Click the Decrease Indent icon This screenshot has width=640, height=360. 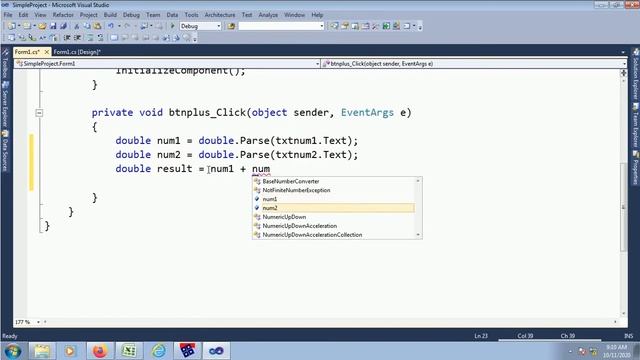click(67, 38)
